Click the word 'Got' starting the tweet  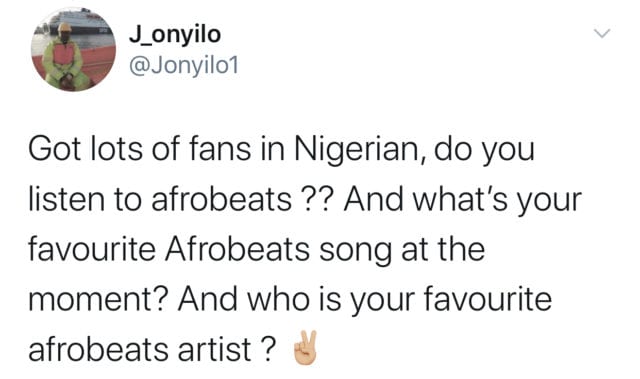(x=54, y=148)
